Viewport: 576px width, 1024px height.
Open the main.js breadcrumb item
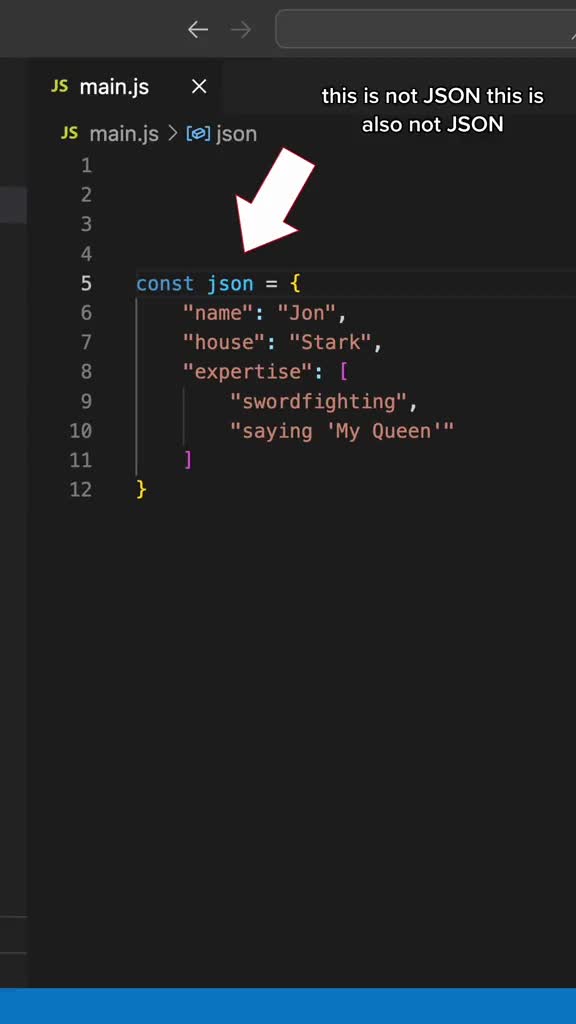coord(123,134)
